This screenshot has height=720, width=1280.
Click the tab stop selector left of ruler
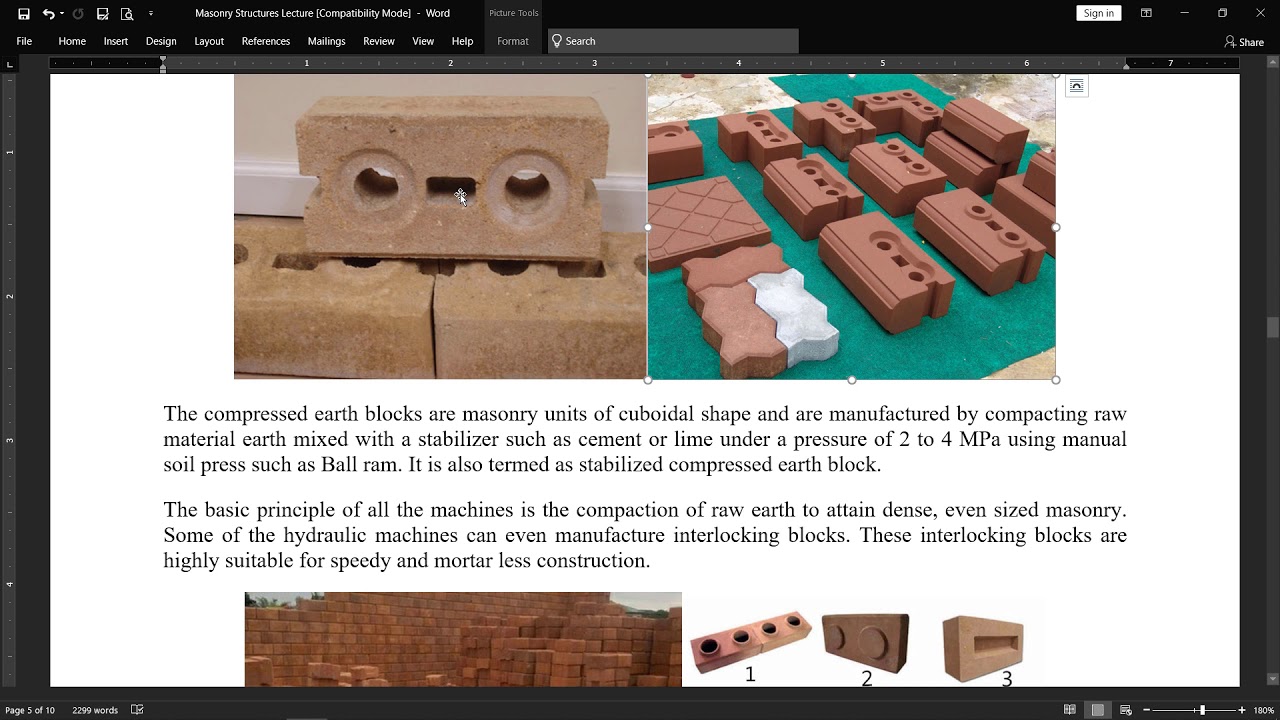[10, 64]
